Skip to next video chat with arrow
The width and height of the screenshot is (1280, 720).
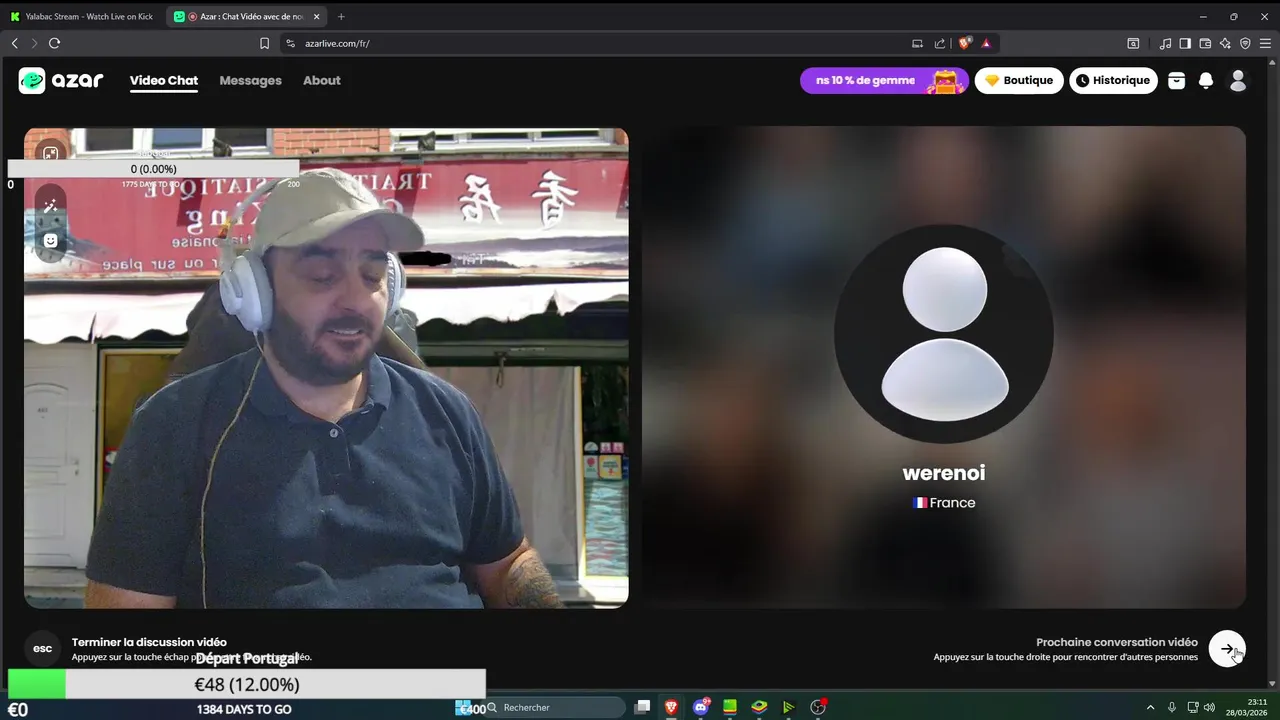click(1227, 649)
